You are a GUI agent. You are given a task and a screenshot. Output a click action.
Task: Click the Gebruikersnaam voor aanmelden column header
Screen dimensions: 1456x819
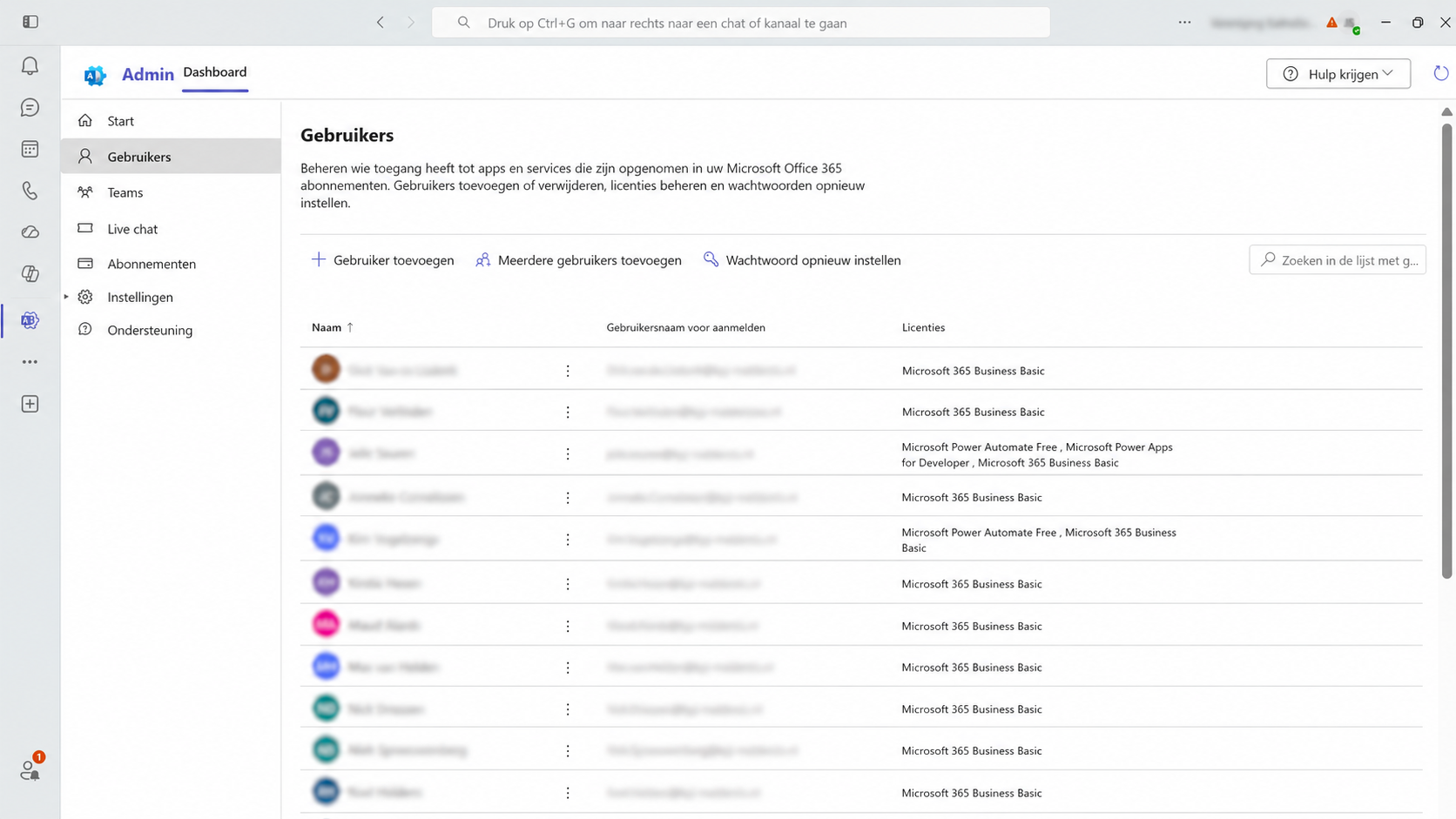685,327
